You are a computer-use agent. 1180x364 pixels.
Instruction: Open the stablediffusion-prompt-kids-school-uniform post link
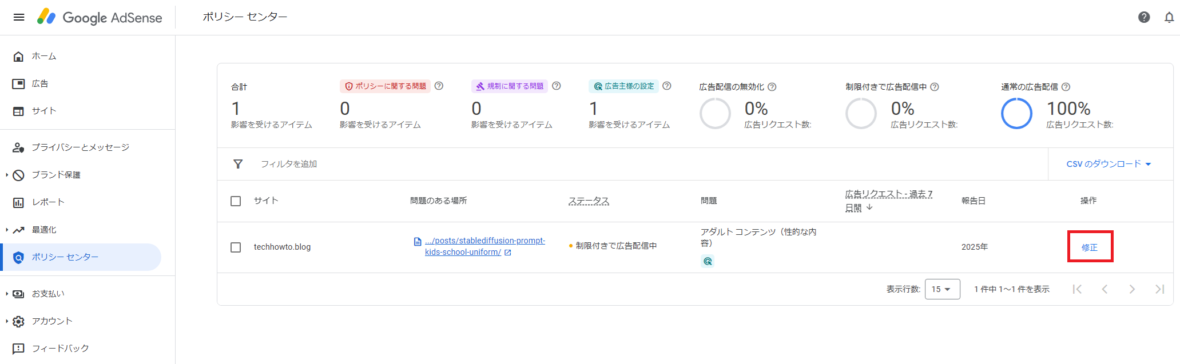click(x=485, y=247)
